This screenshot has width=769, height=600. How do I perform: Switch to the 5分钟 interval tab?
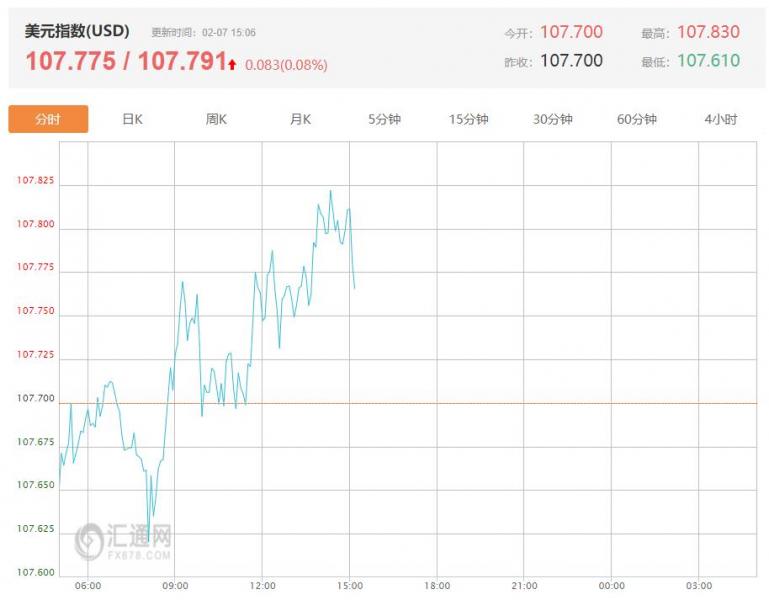tap(384, 119)
